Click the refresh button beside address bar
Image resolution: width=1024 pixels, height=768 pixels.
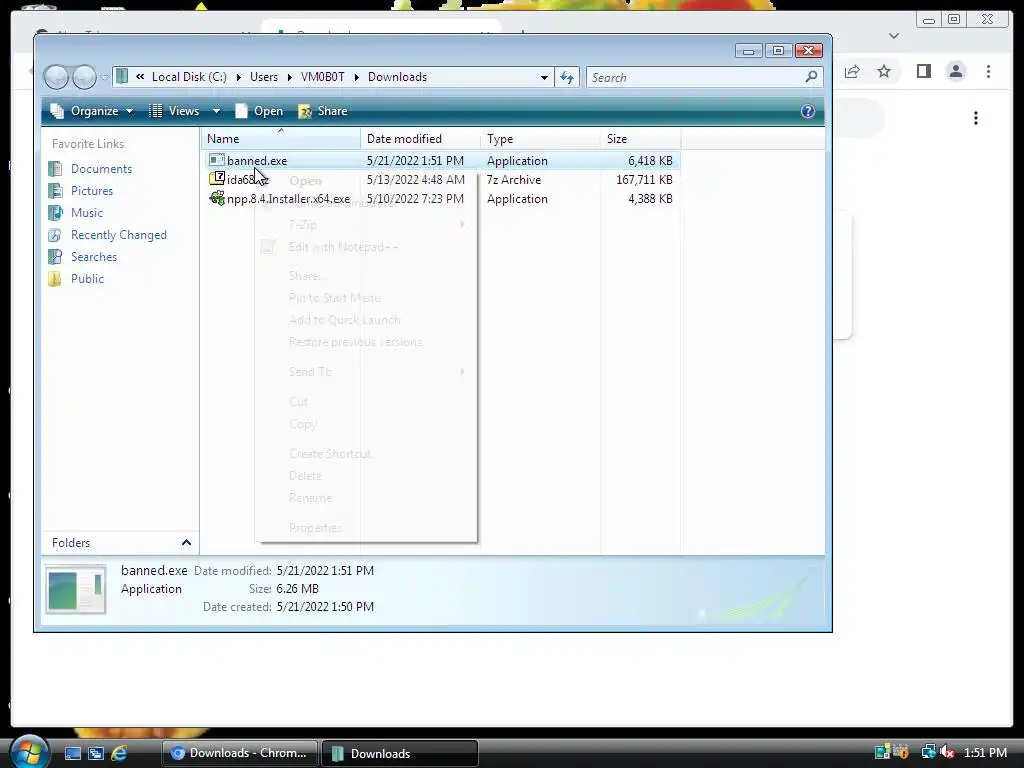pos(567,77)
